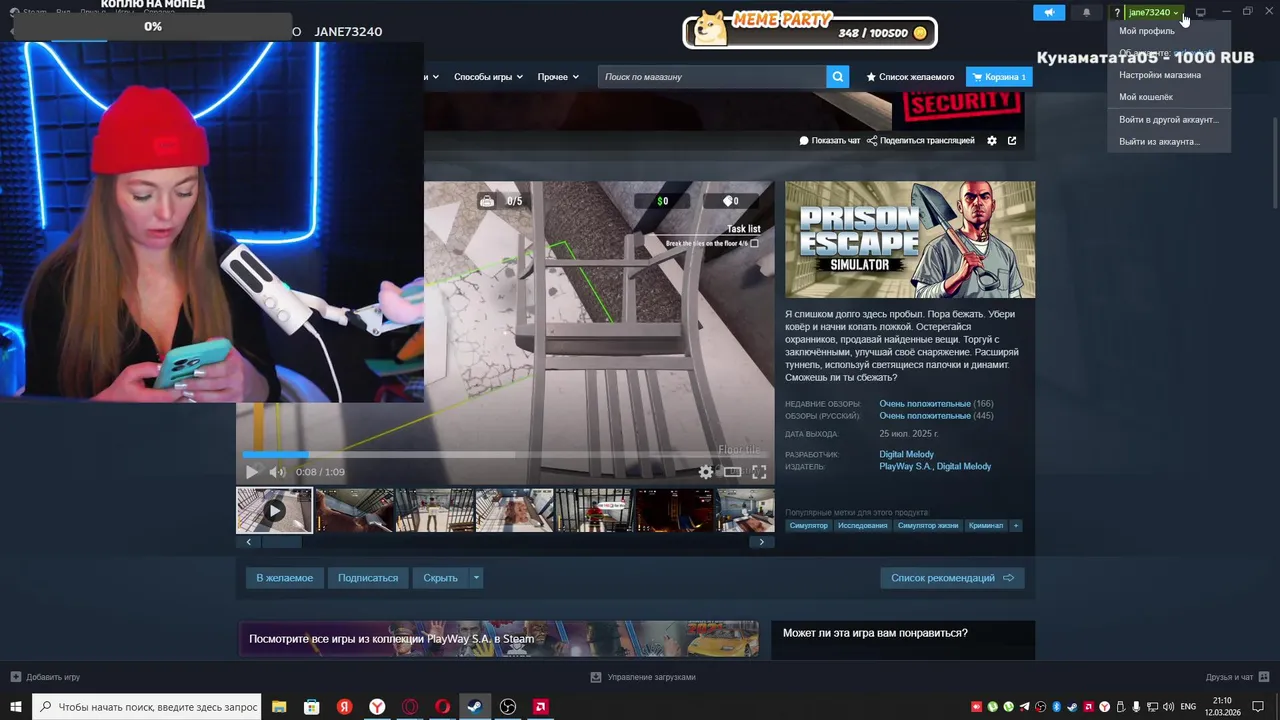Open Друзья и чат panel
The image size is (1280, 720).
1237,677
